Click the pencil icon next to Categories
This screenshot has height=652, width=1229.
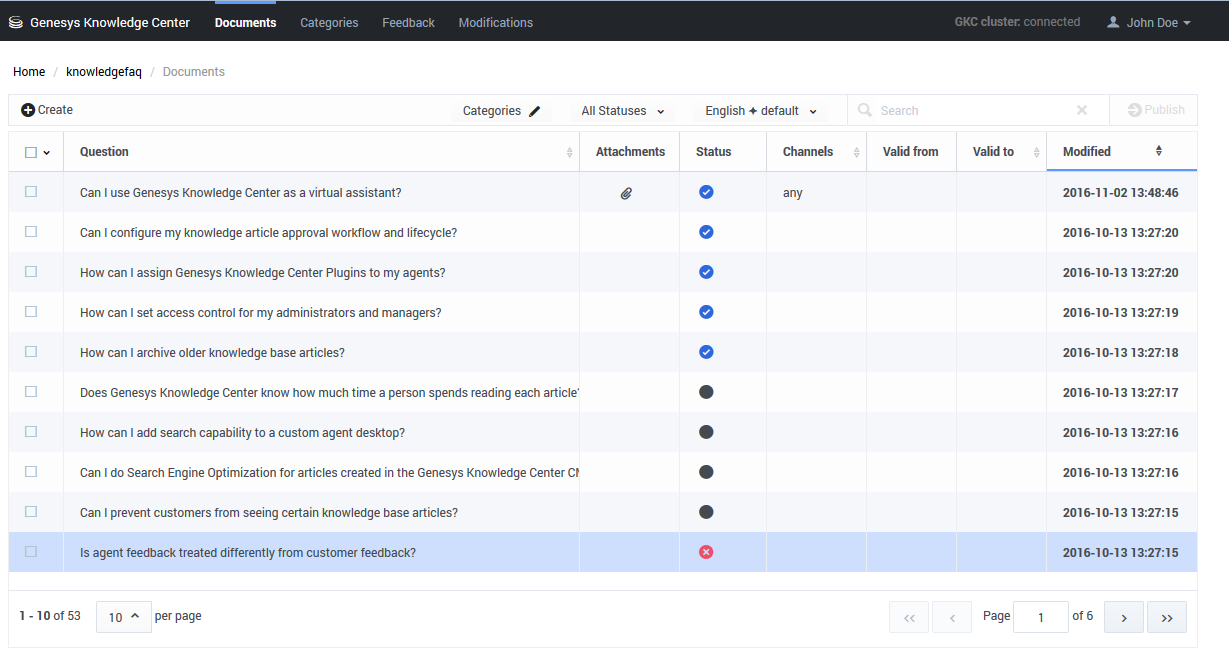click(535, 111)
